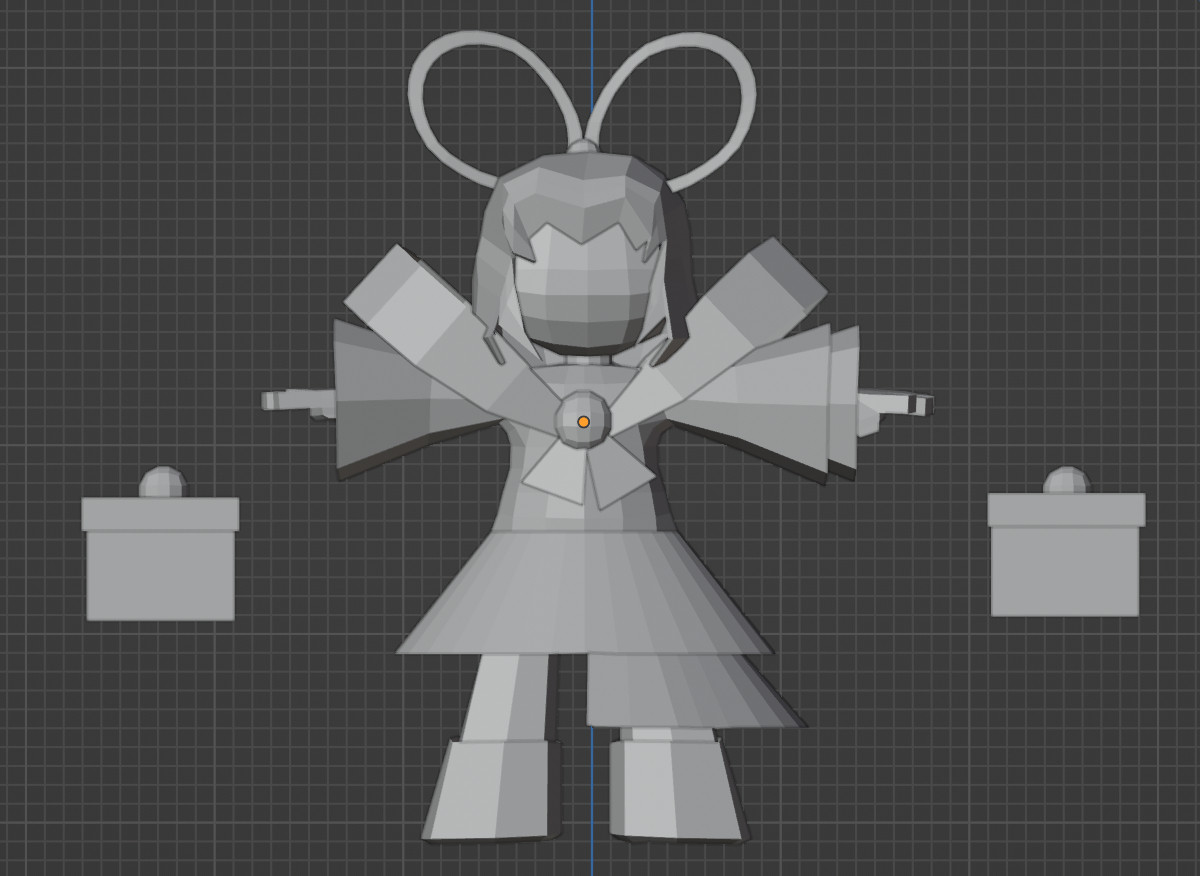
Task: Select the character's flared skirt
Action: (585, 592)
